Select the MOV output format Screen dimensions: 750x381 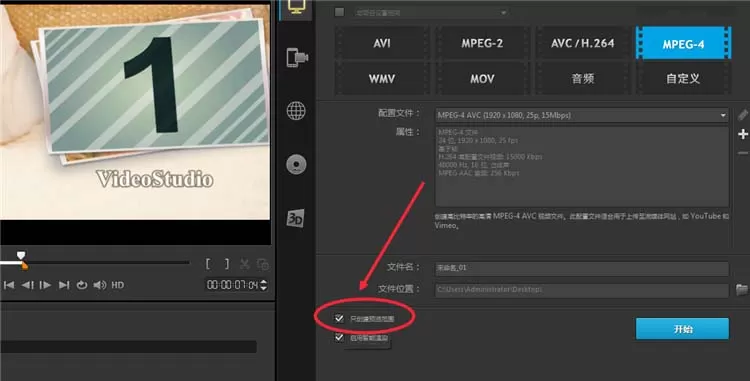pos(482,78)
